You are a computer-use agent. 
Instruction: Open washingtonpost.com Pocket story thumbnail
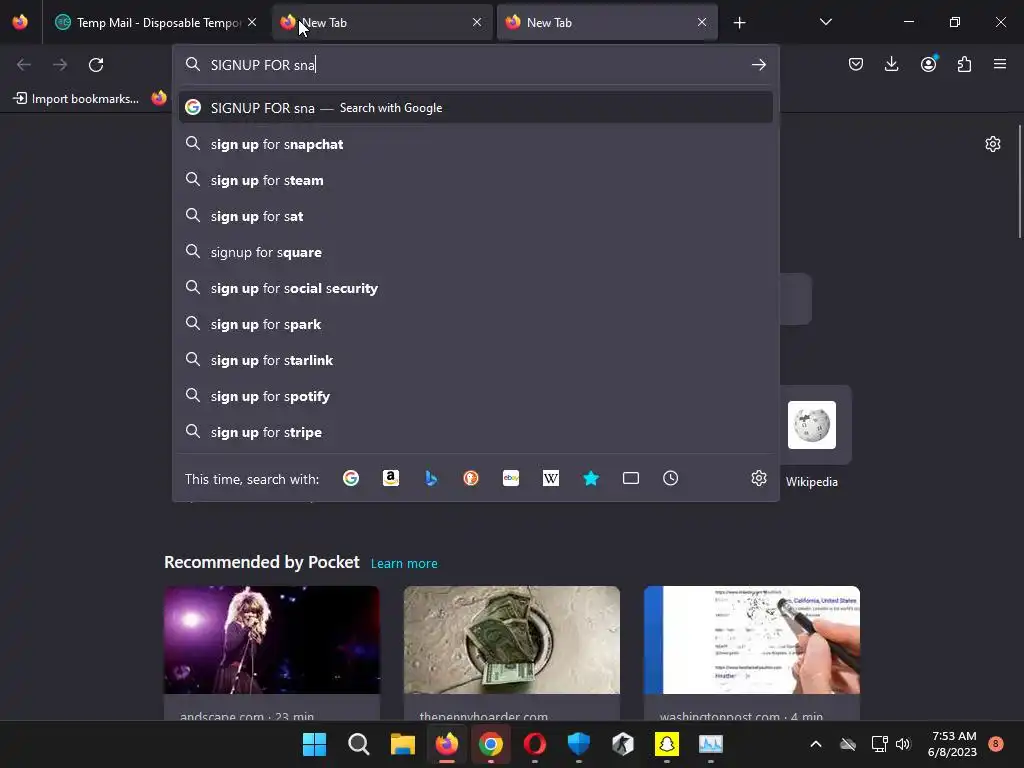pyautogui.click(x=752, y=639)
